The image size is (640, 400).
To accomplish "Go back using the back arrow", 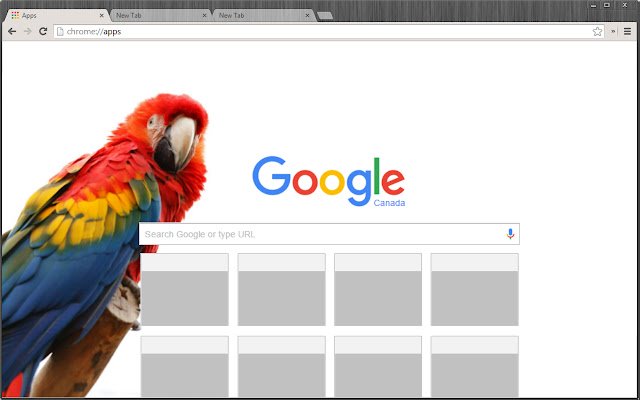I will pos(12,31).
